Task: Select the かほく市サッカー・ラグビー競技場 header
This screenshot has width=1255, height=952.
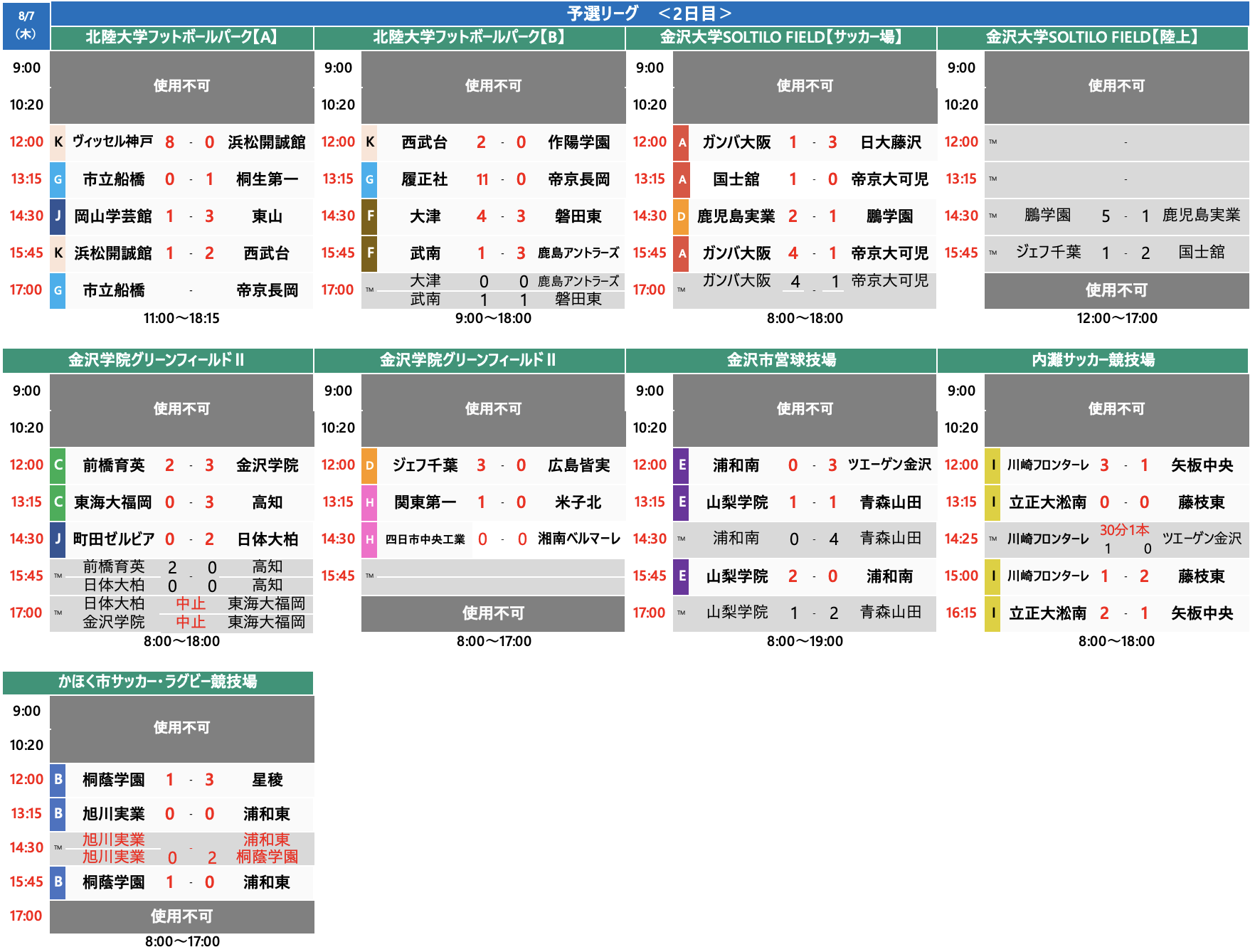Action: coord(158,682)
